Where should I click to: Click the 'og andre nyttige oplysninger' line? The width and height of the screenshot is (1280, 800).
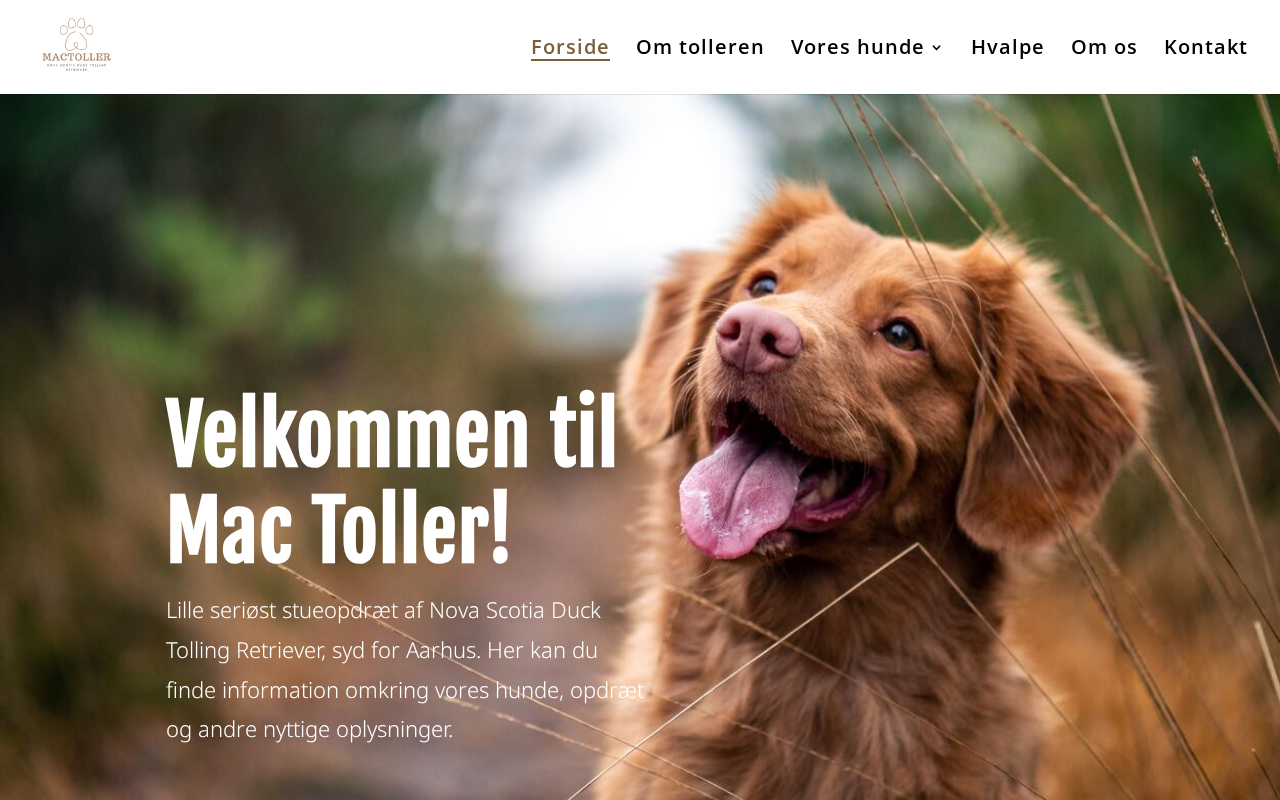tap(309, 729)
